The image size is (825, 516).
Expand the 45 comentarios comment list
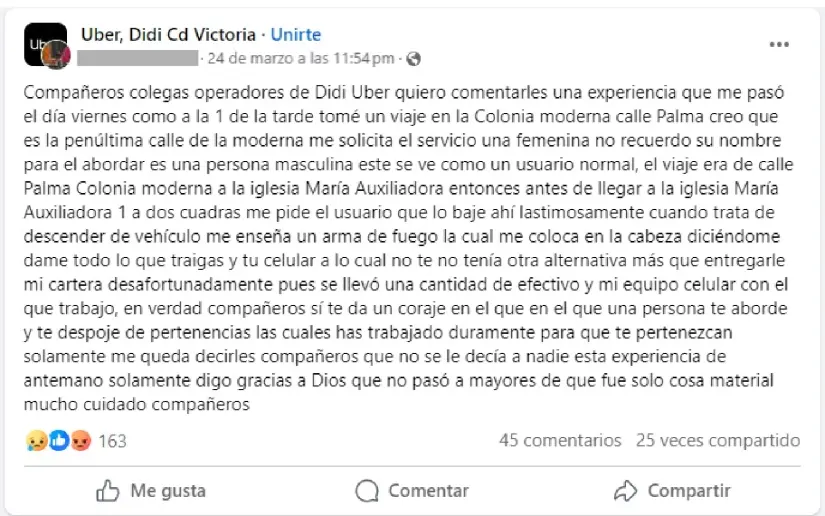(x=560, y=440)
